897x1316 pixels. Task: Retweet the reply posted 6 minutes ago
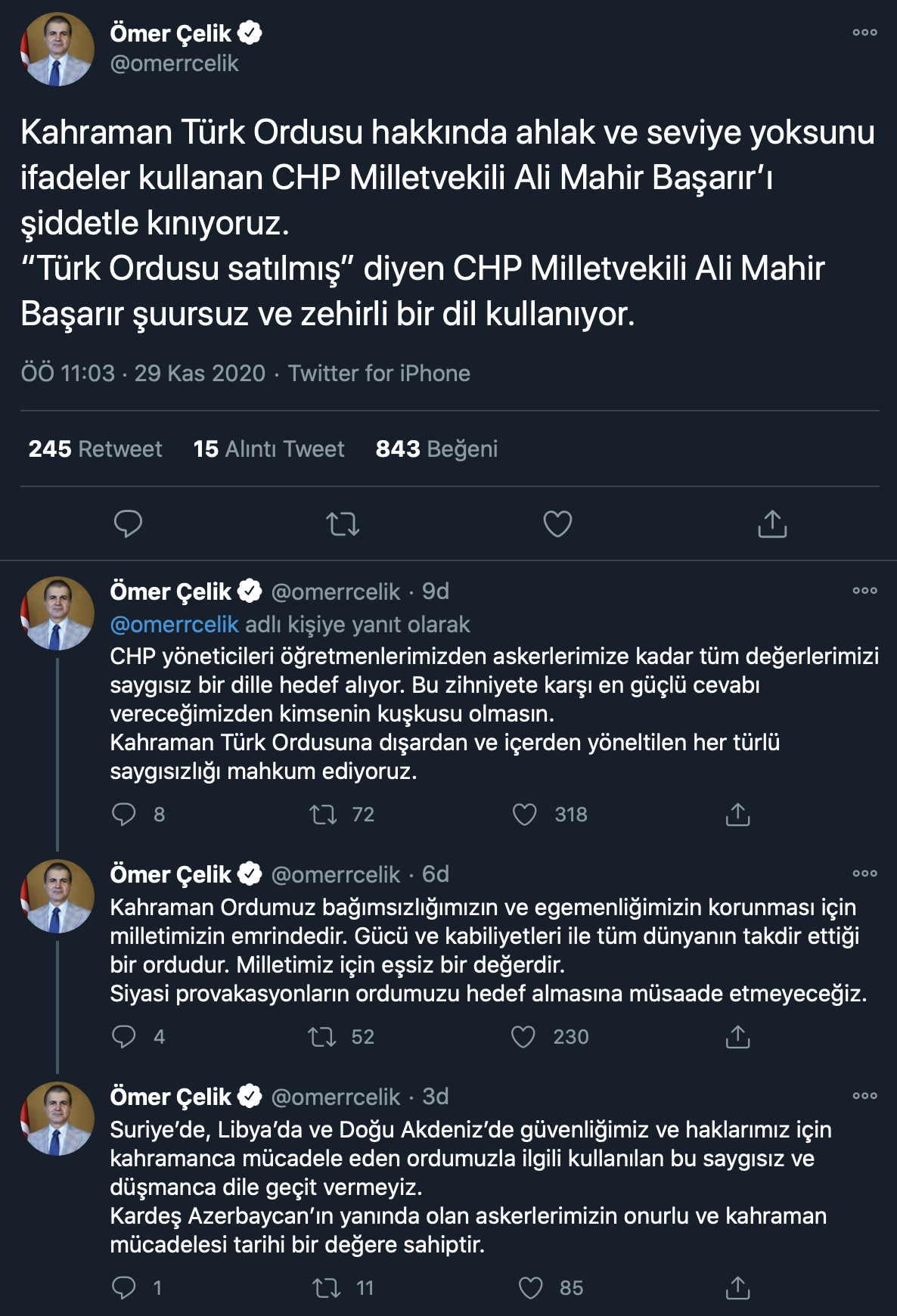tap(325, 1037)
